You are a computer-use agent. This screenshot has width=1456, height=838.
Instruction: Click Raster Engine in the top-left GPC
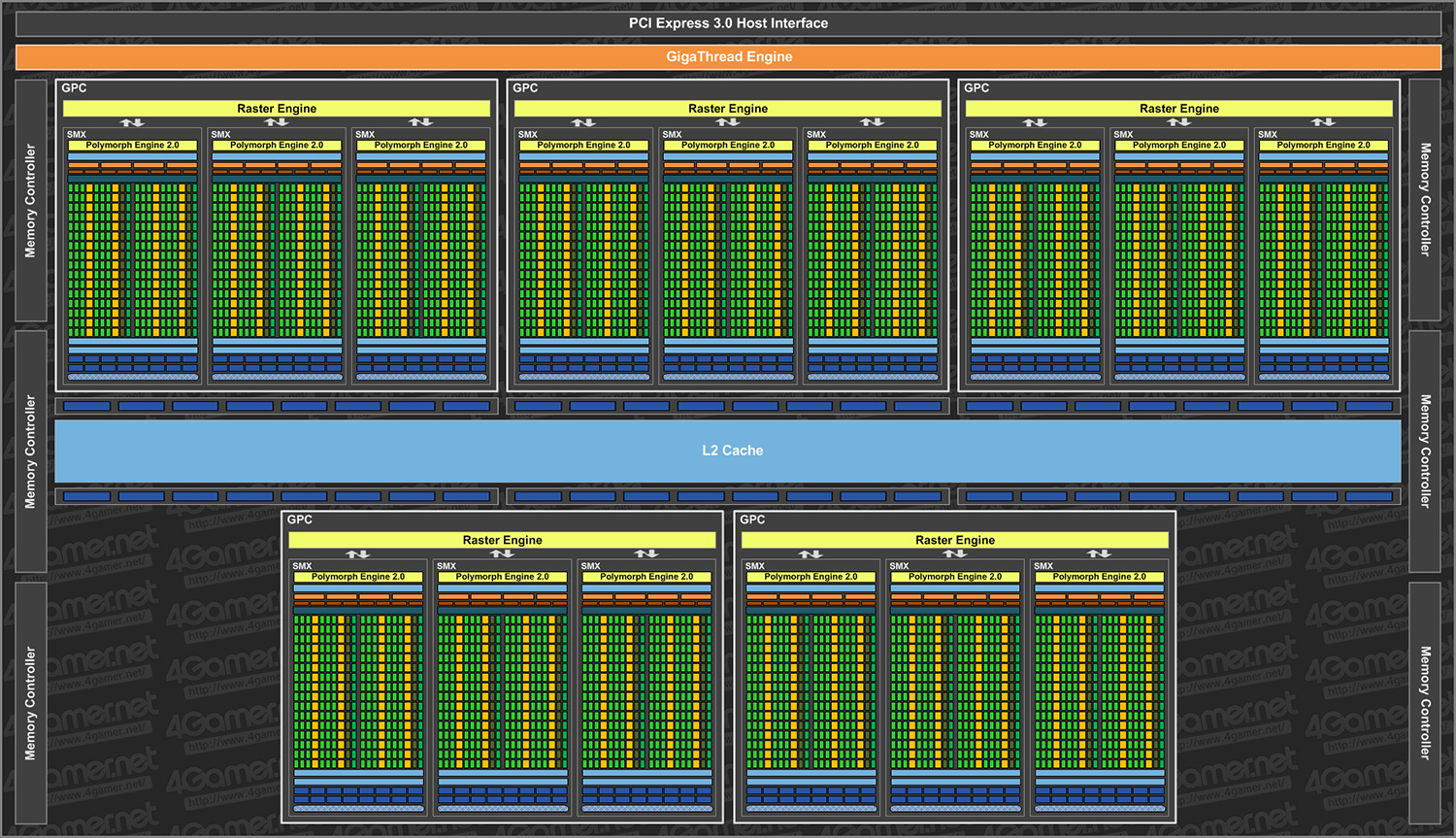(277, 109)
